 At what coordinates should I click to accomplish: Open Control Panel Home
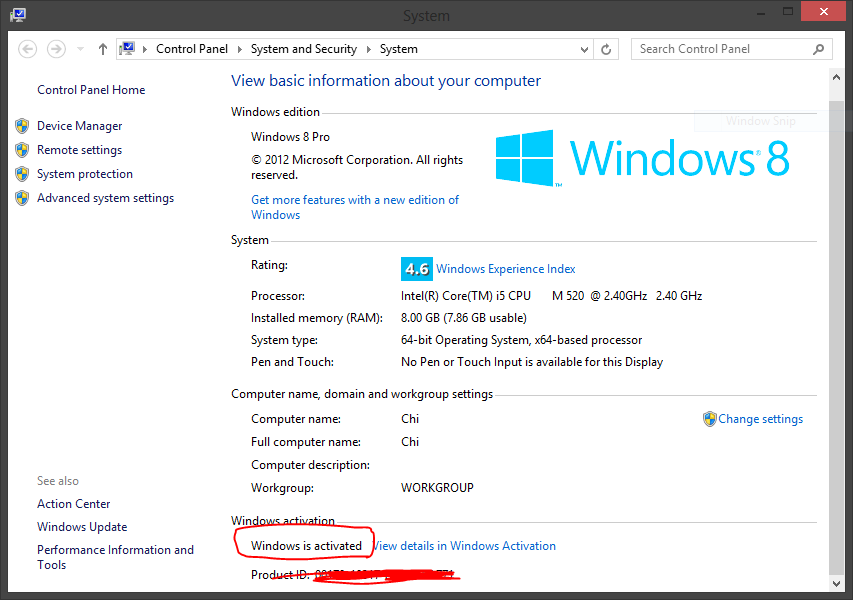point(91,90)
